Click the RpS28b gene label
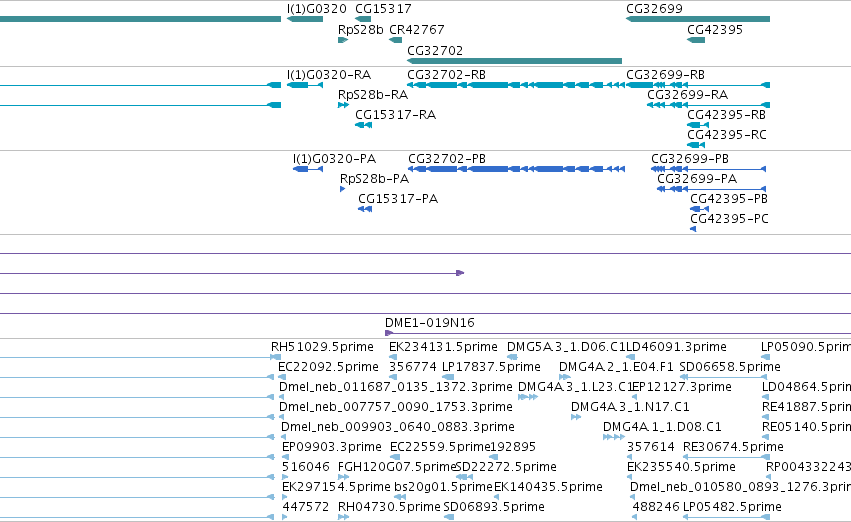Screen dimensions: 851x522 click(x=360, y=29)
